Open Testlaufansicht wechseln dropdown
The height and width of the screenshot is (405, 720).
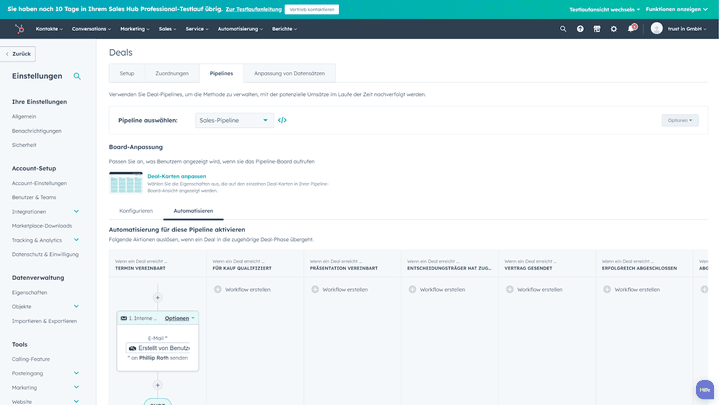[604, 9]
